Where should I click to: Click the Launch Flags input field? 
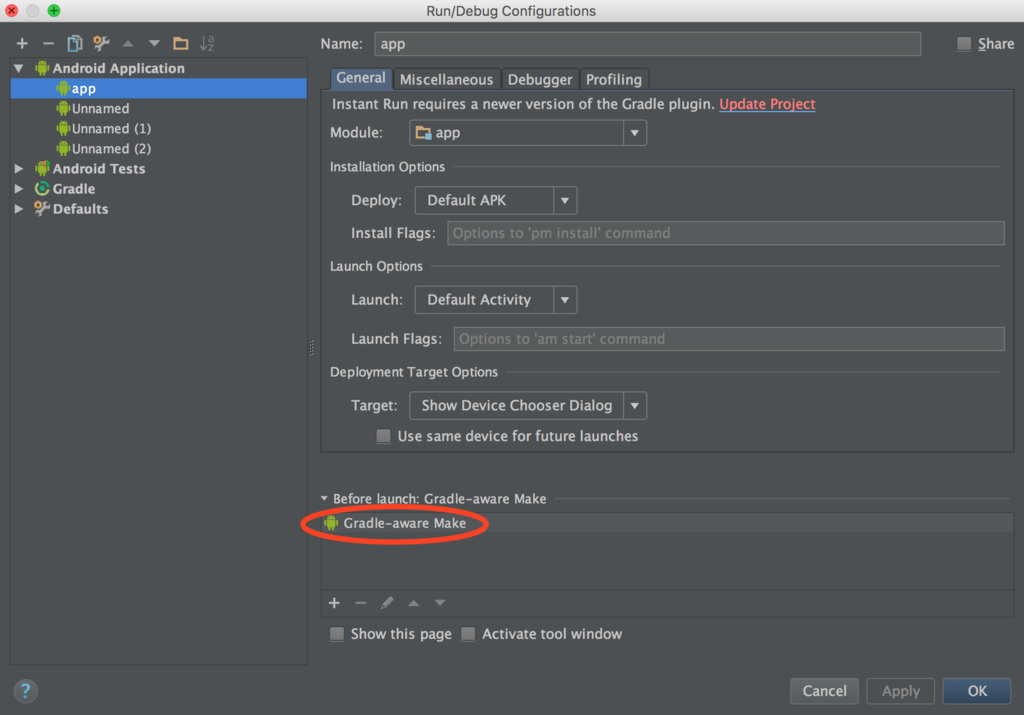coord(729,339)
